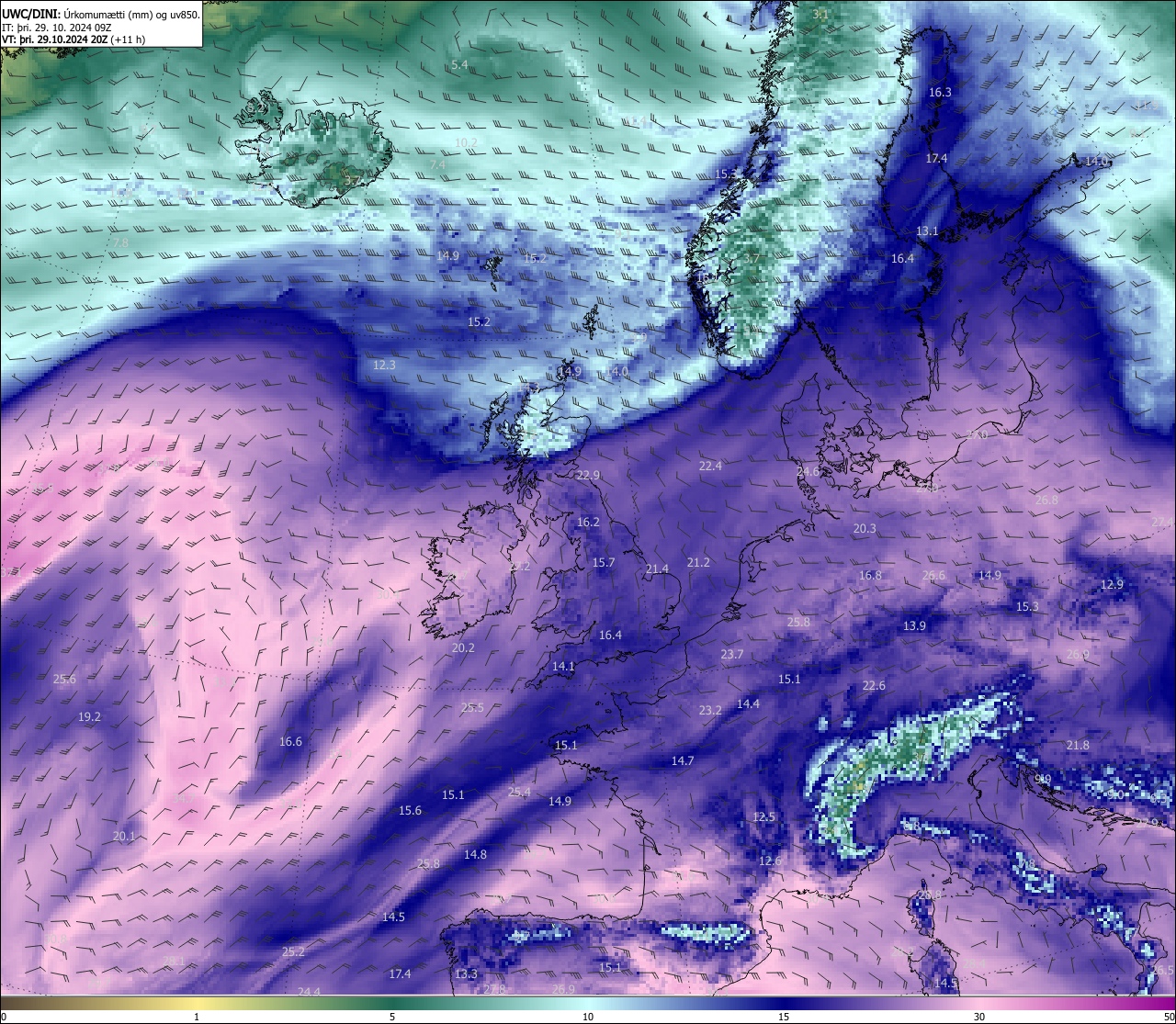Click the 25.5 value southwest of Britain
The image size is (1176, 1024).
[472, 708]
